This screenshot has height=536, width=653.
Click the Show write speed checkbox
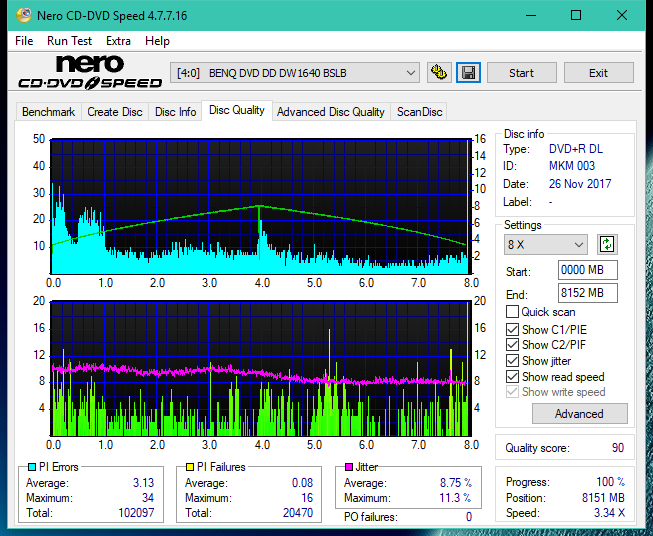point(512,392)
